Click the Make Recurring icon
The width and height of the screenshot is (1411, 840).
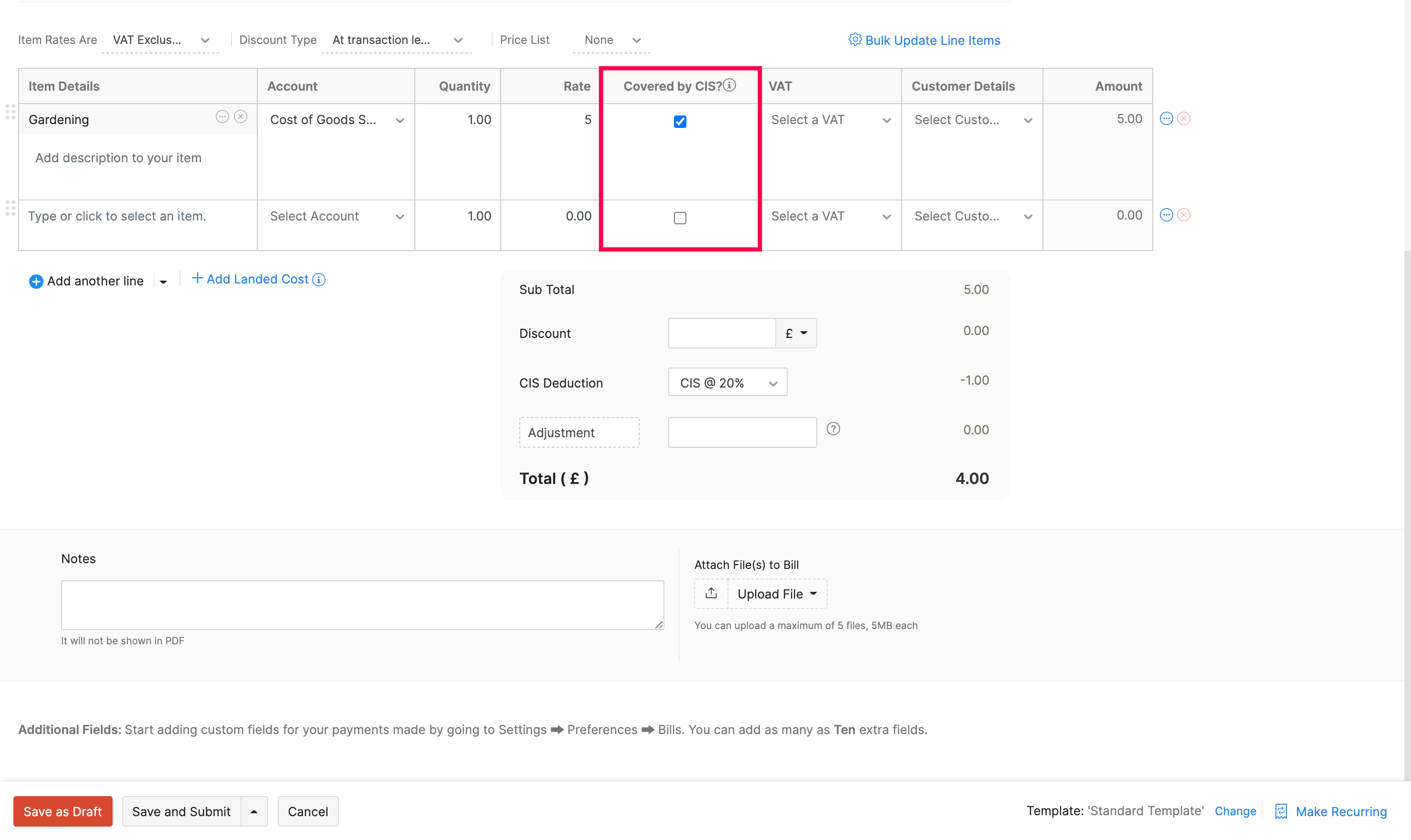(1281, 811)
